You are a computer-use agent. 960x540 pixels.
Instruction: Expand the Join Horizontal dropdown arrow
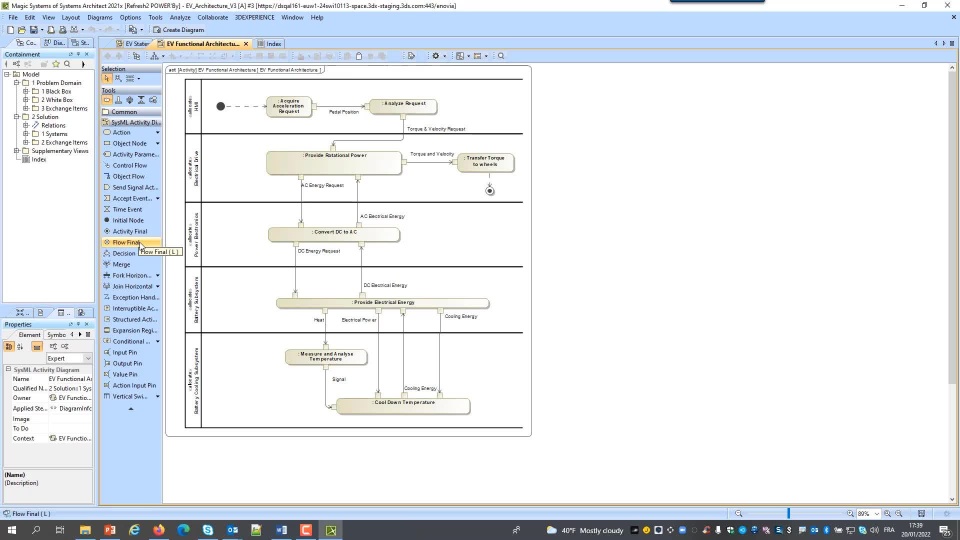point(157,287)
